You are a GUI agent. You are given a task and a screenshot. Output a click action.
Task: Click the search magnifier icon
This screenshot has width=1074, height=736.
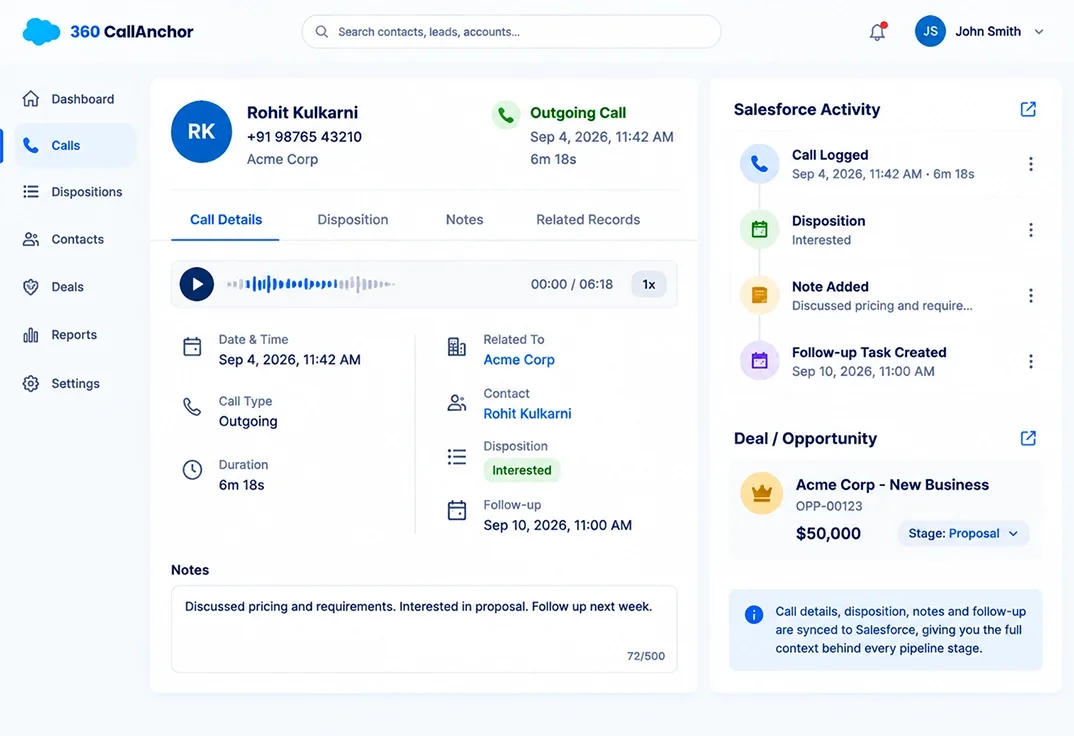tap(321, 31)
